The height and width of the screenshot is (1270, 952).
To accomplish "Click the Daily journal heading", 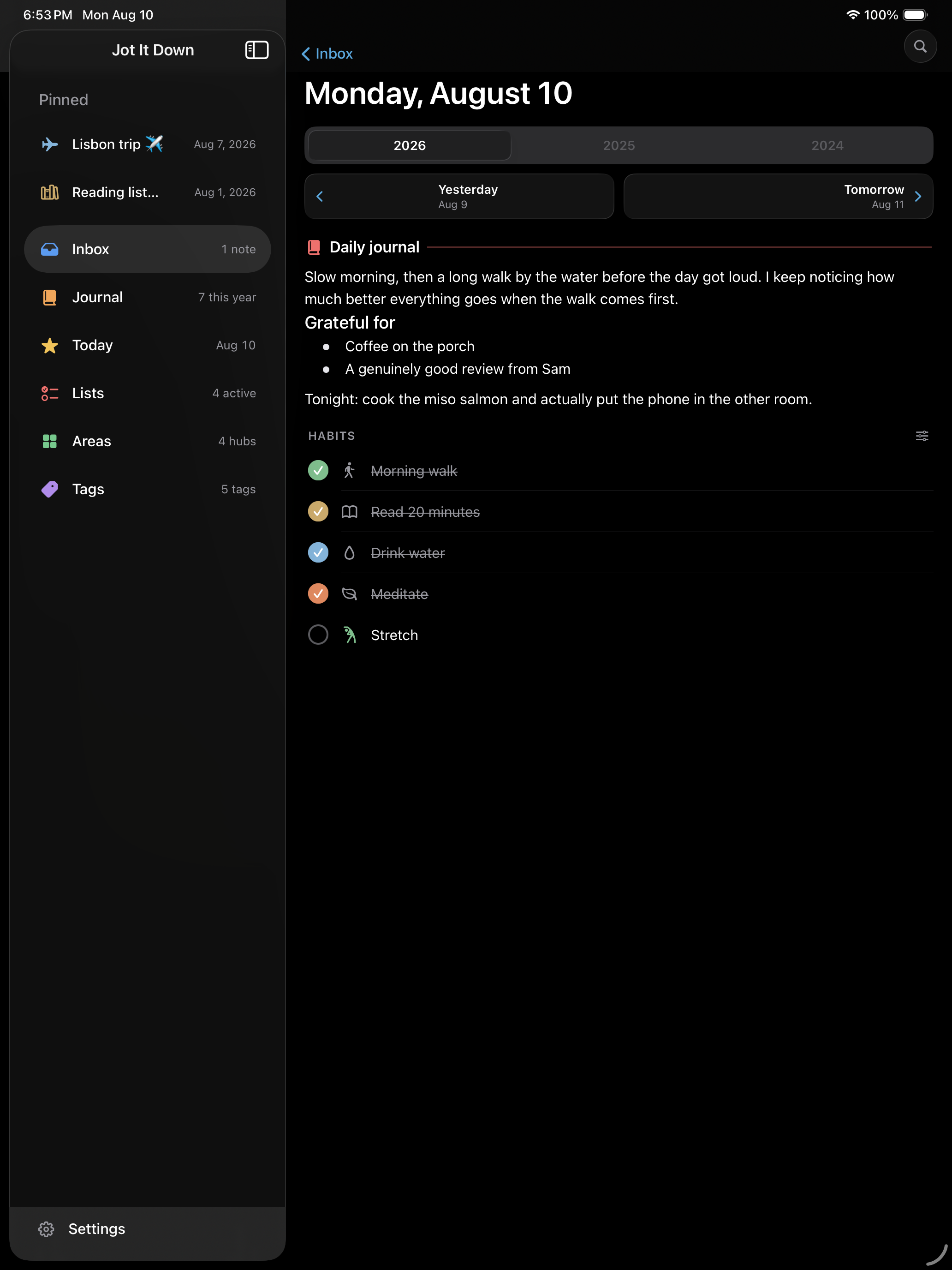I will pyautogui.click(x=374, y=247).
